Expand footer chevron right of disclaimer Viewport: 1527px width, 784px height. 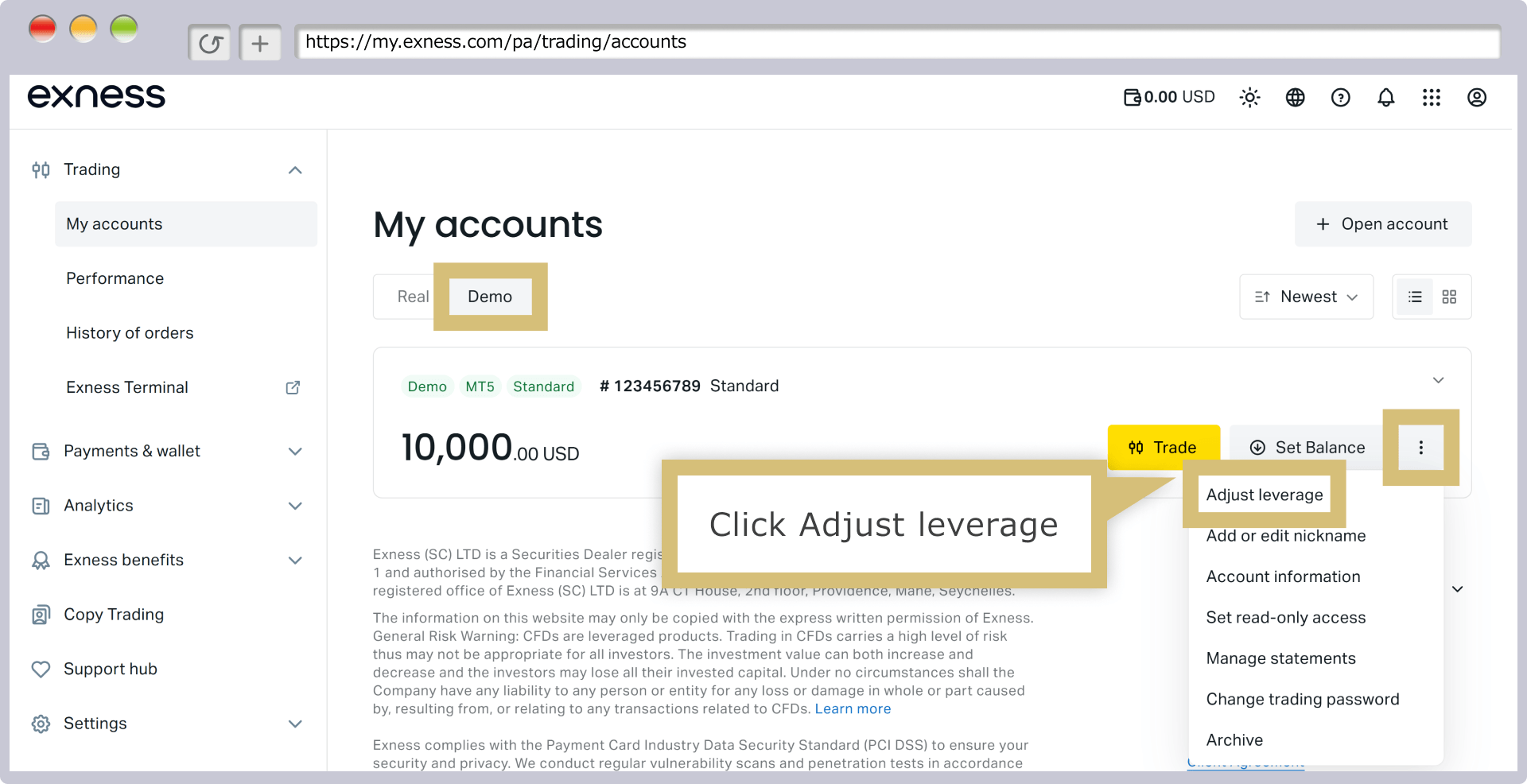click(x=1458, y=589)
